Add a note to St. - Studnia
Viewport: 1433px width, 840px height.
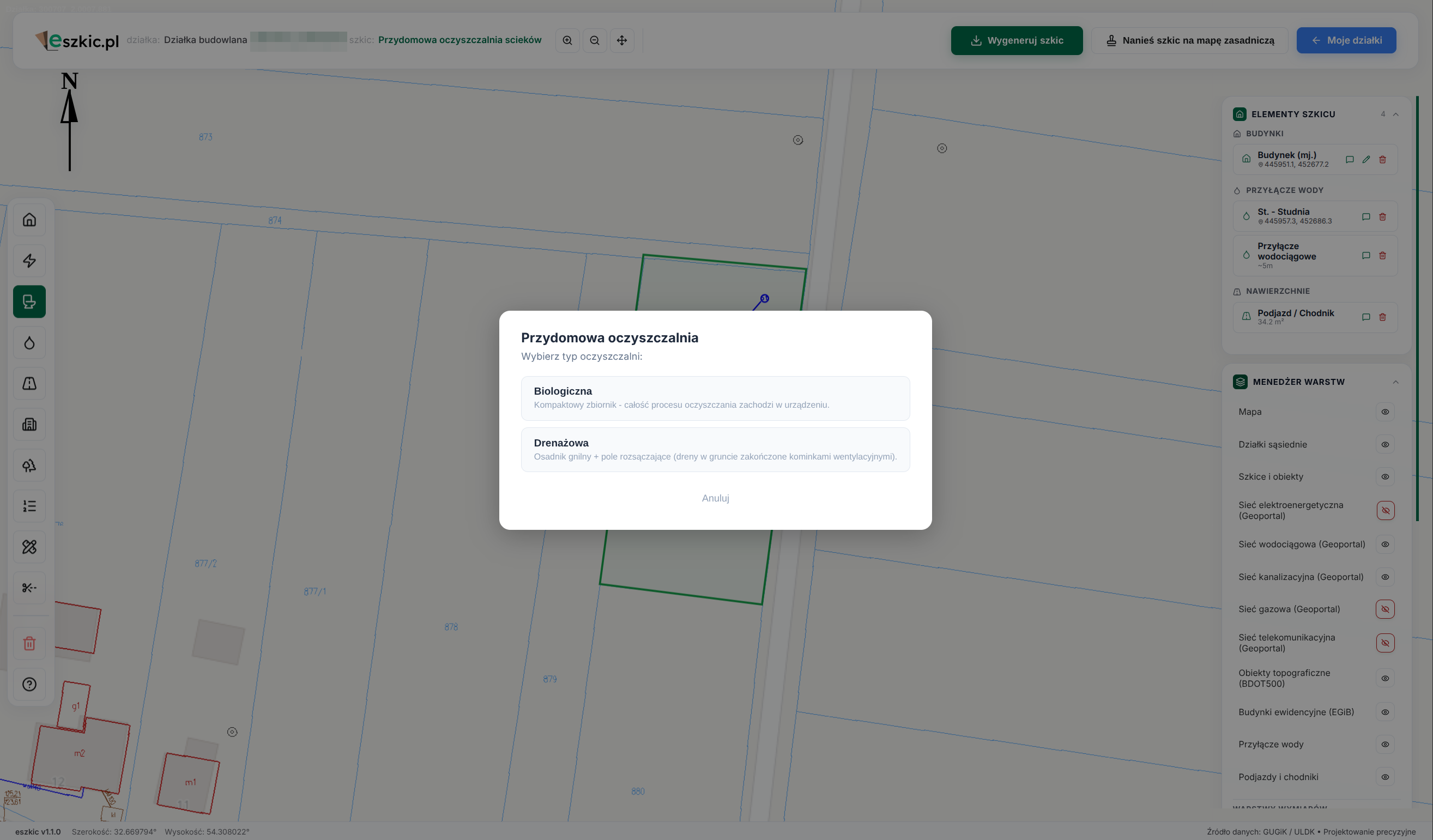tap(1366, 217)
